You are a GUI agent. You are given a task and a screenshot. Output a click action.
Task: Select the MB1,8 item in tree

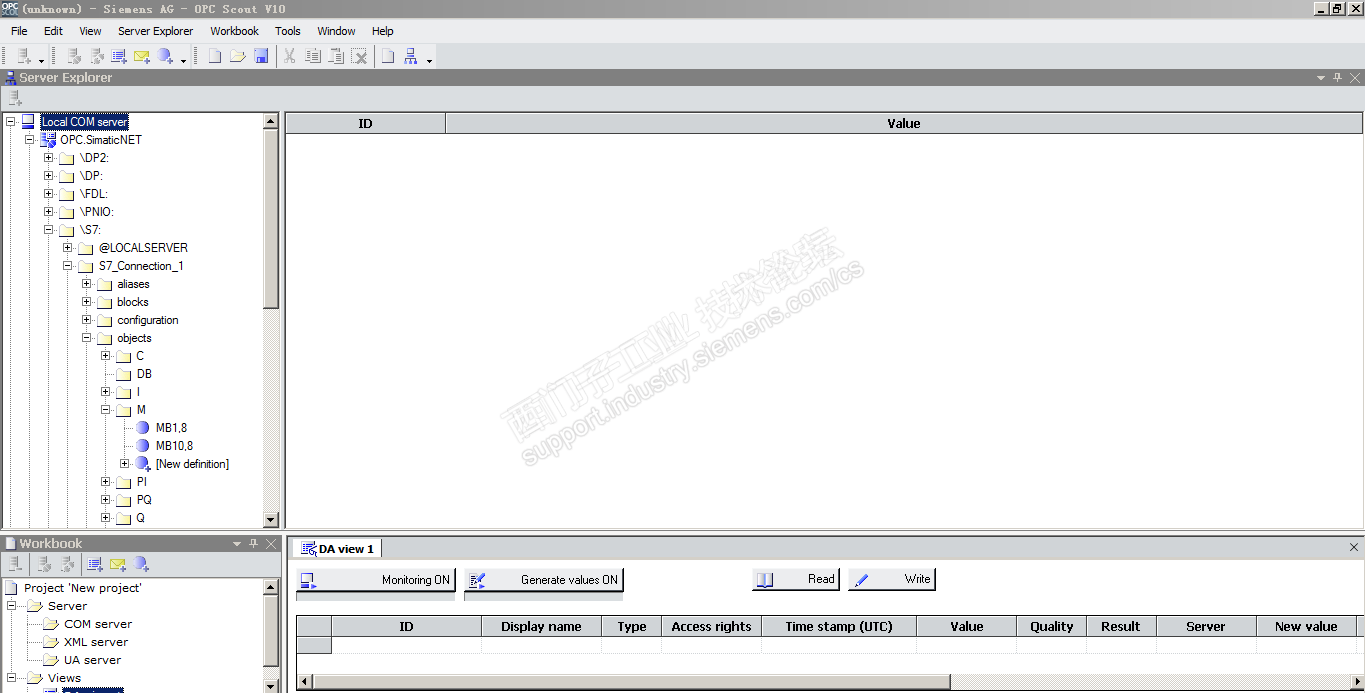171,428
